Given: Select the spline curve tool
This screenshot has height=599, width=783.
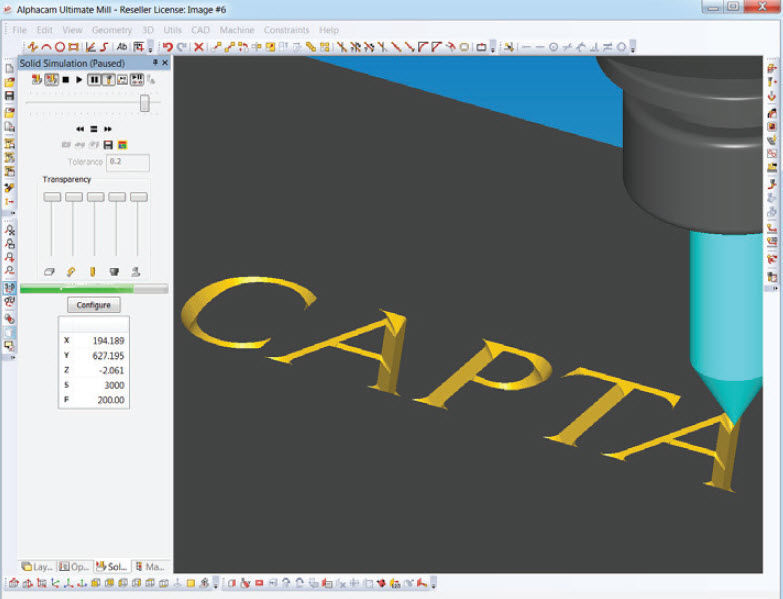Looking at the screenshot, I should pyautogui.click(x=104, y=47).
